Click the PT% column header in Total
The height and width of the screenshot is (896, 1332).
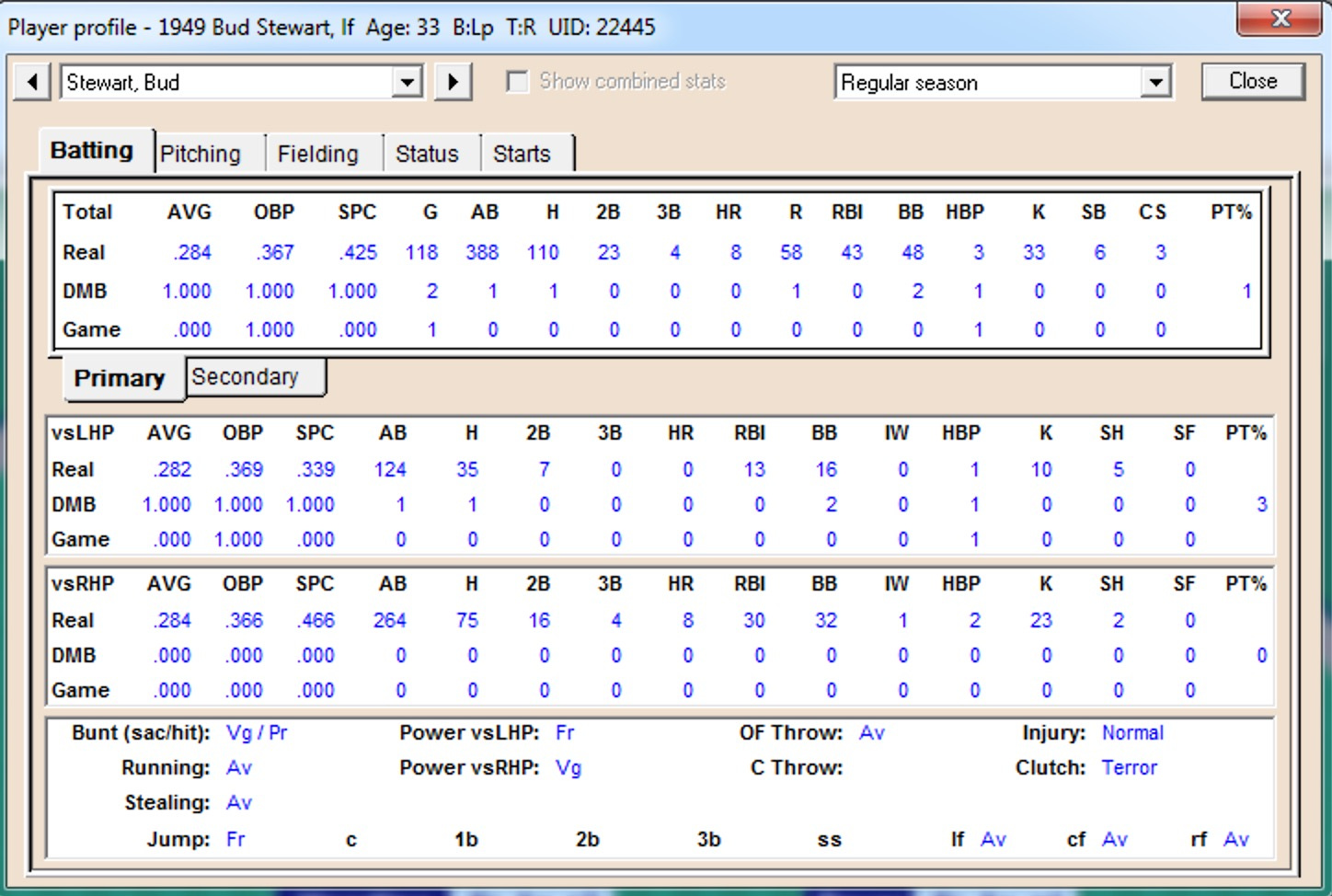(x=1231, y=212)
